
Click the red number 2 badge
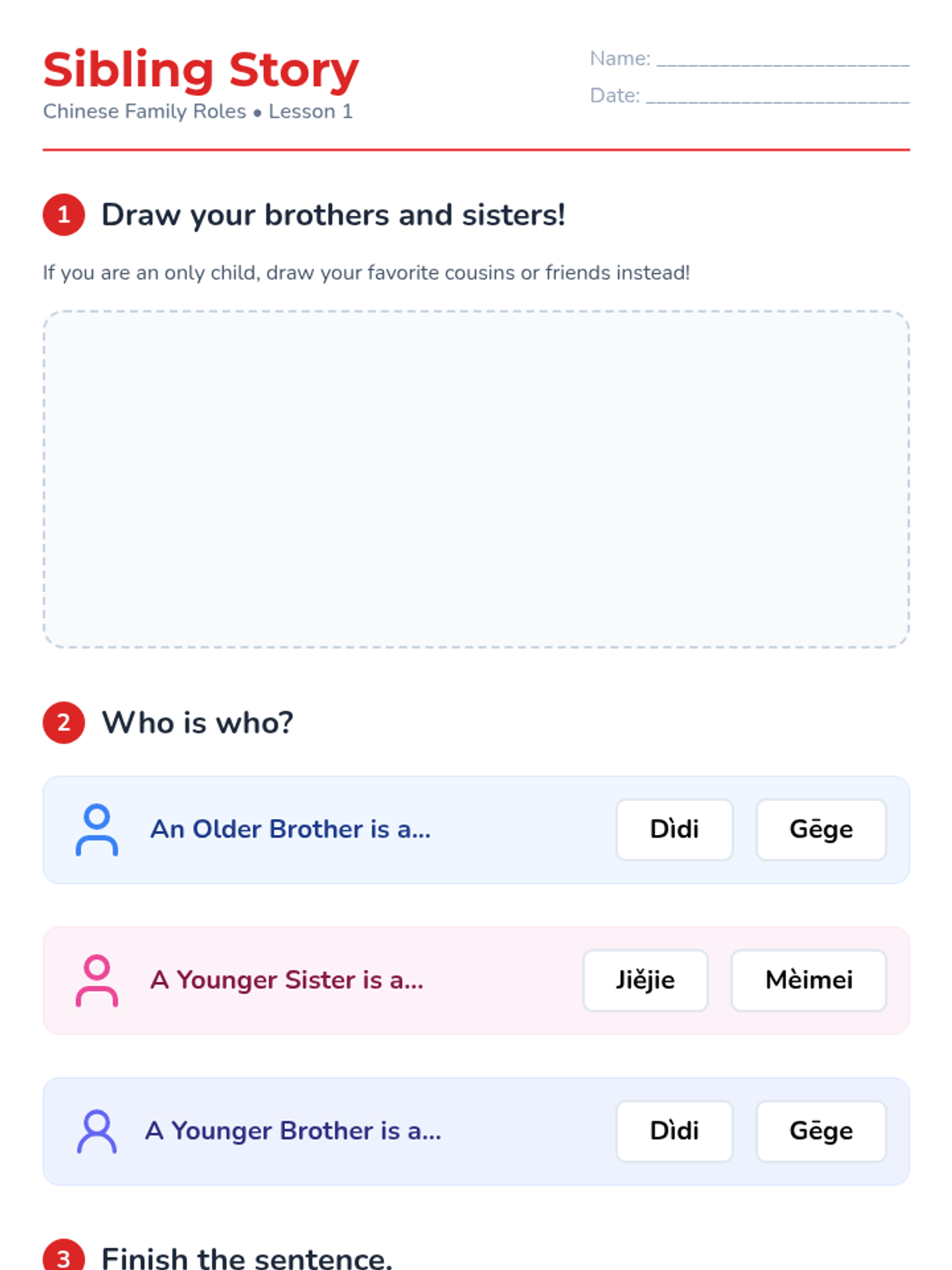pyautogui.click(x=63, y=723)
